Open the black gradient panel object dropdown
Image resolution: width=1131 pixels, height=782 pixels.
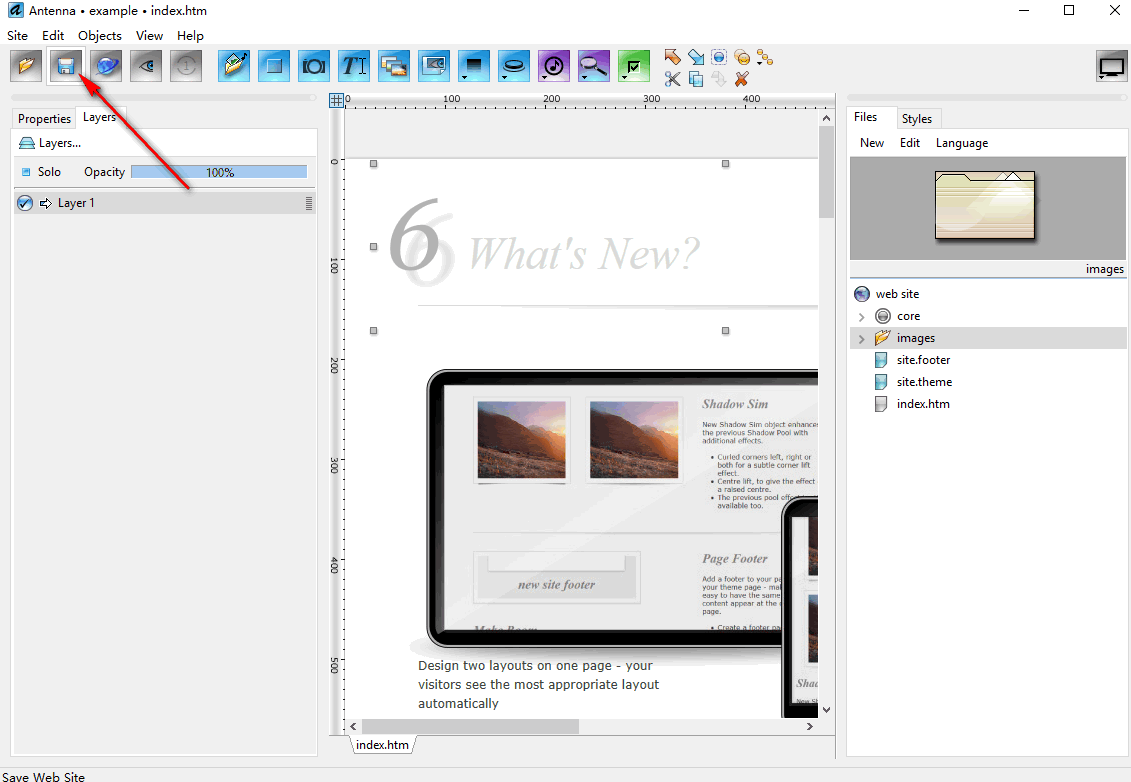point(474,66)
